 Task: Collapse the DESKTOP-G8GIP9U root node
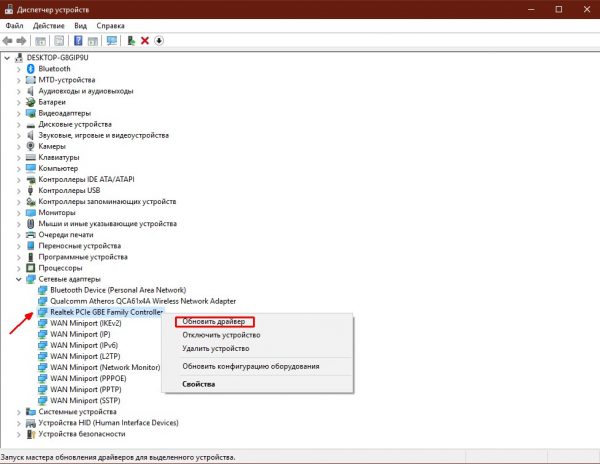[x=7, y=58]
